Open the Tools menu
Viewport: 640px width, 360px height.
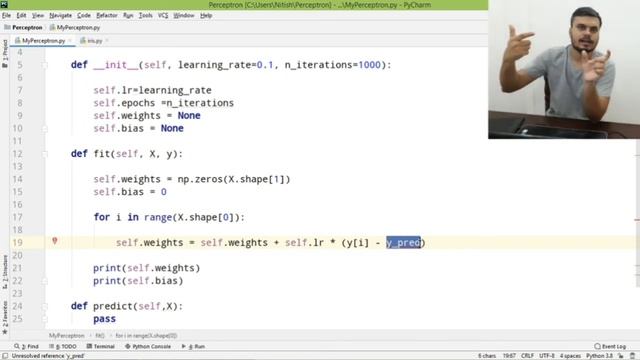tap(145, 16)
